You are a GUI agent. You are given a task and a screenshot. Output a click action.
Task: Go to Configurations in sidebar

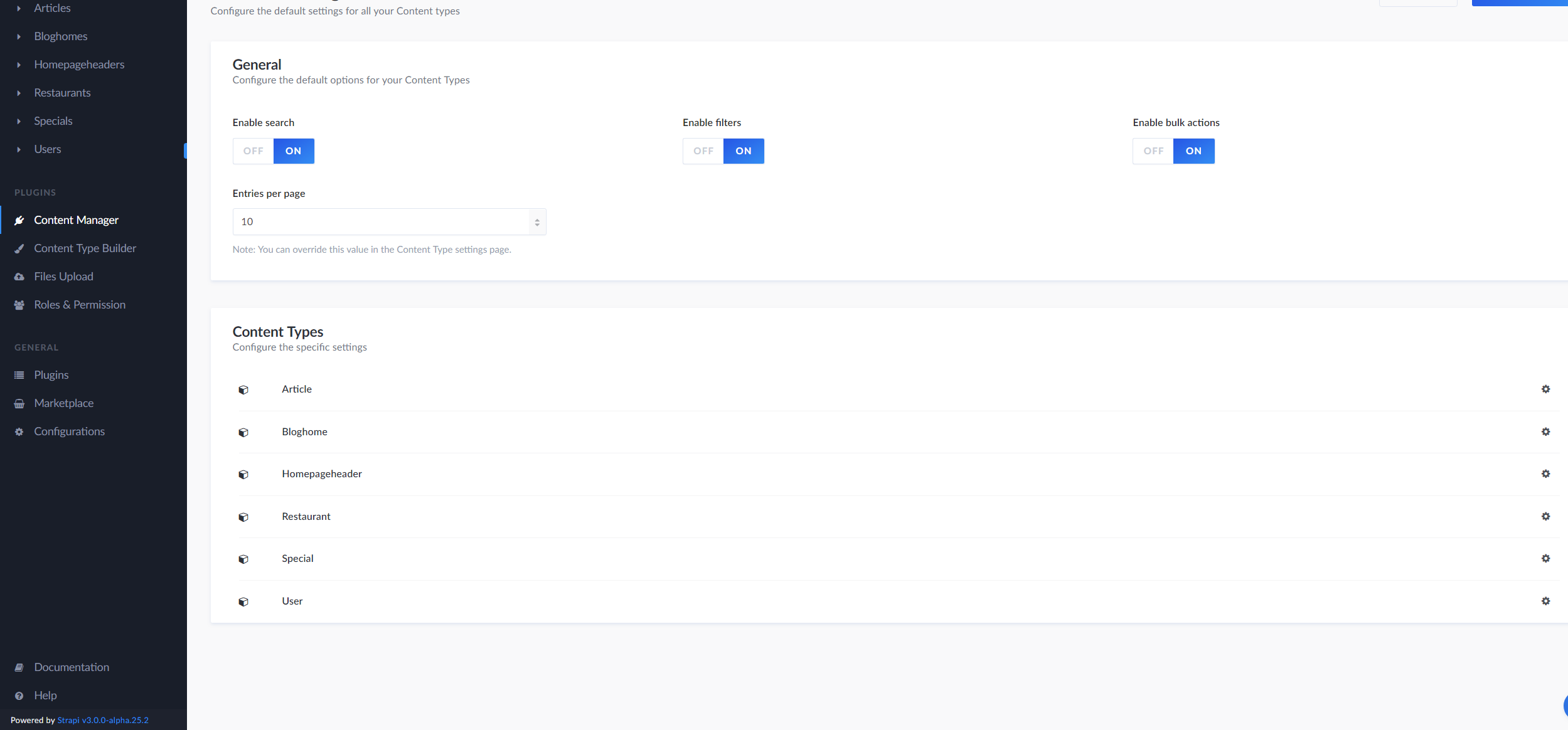pos(69,431)
